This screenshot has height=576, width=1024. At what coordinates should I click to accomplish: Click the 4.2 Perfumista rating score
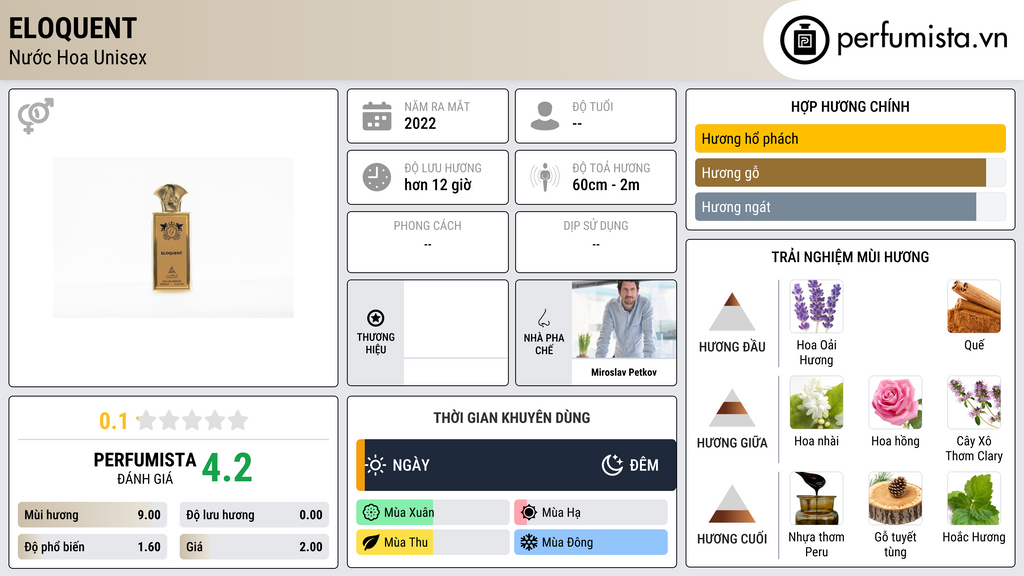[x=227, y=468]
